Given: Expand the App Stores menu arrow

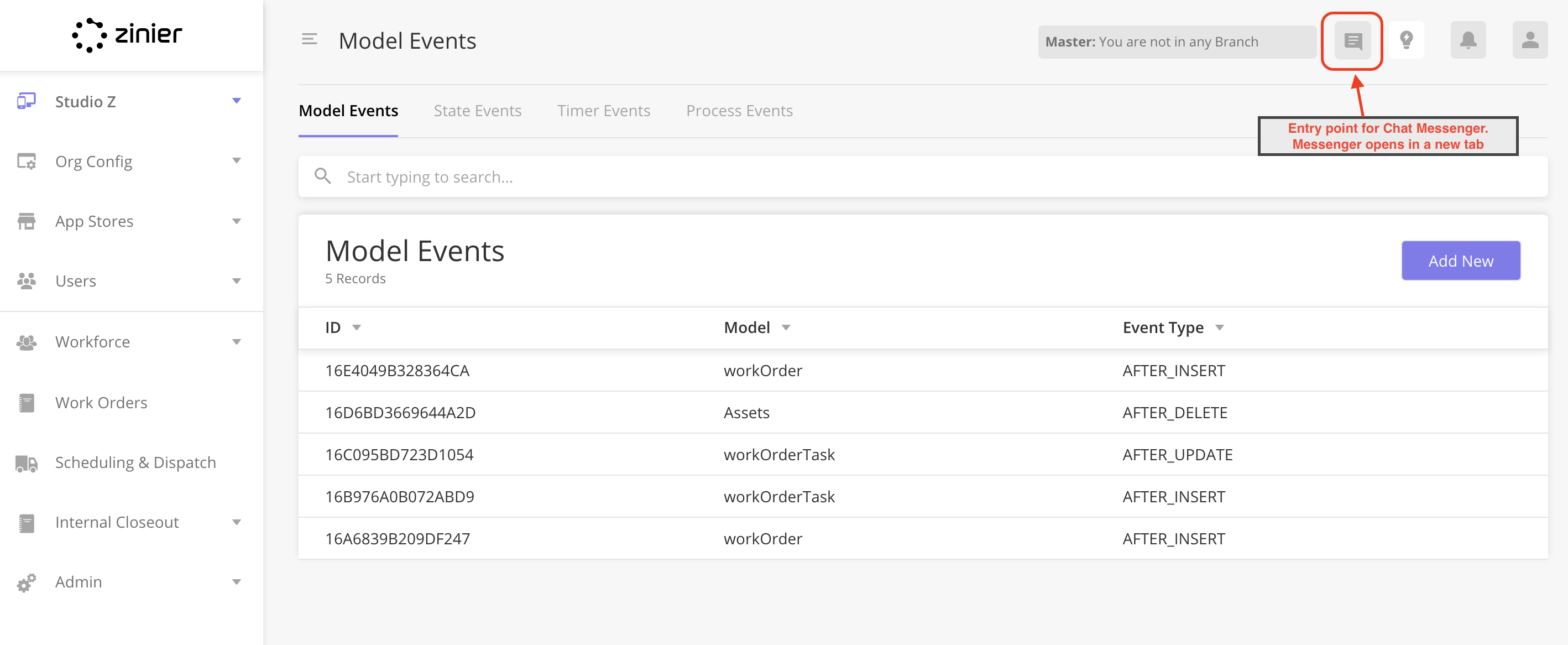Looking at the screenshot, I should tap(237, 221).
